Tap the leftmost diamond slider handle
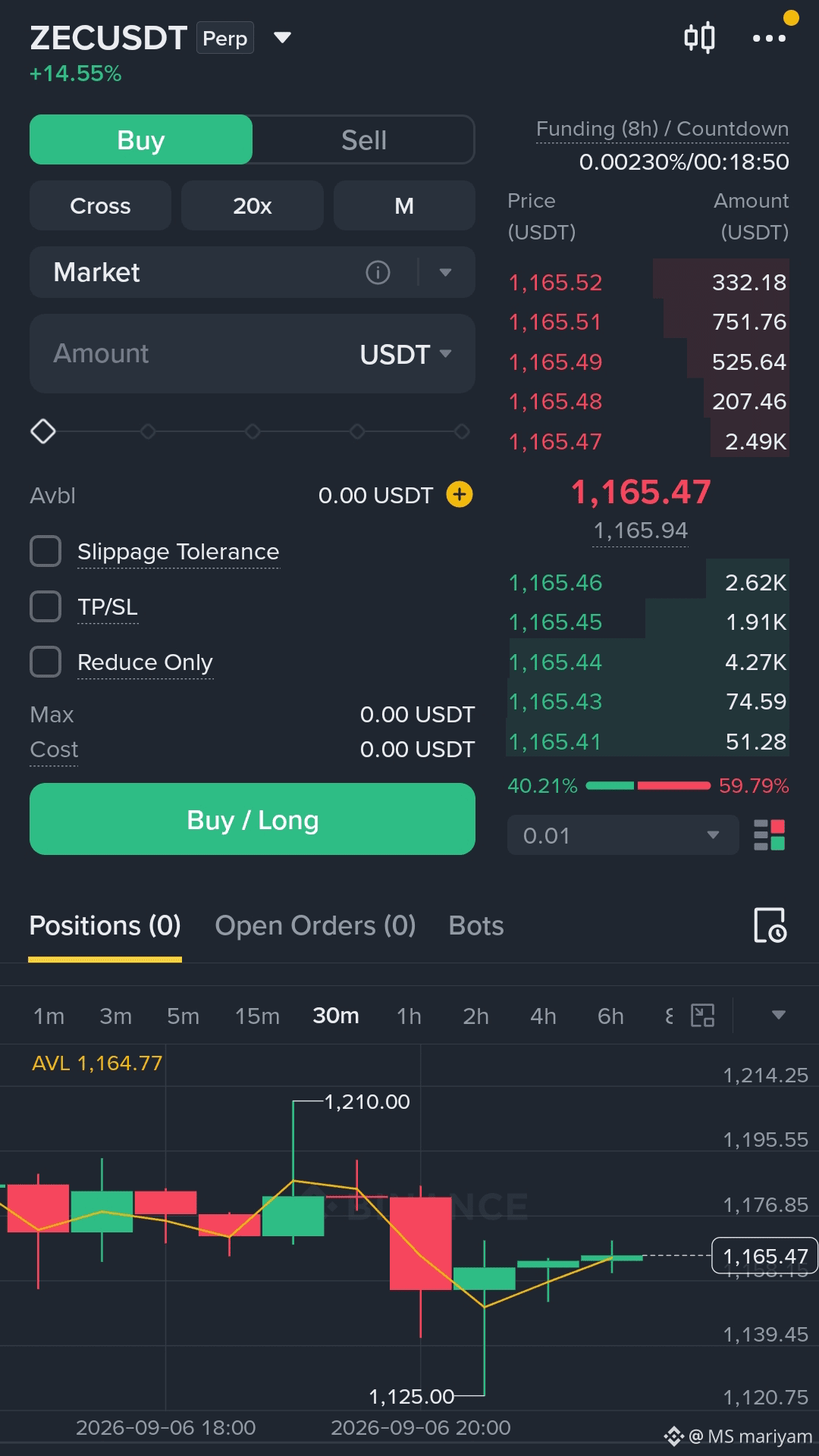The image size is (819, 1456). click(43, 431)
